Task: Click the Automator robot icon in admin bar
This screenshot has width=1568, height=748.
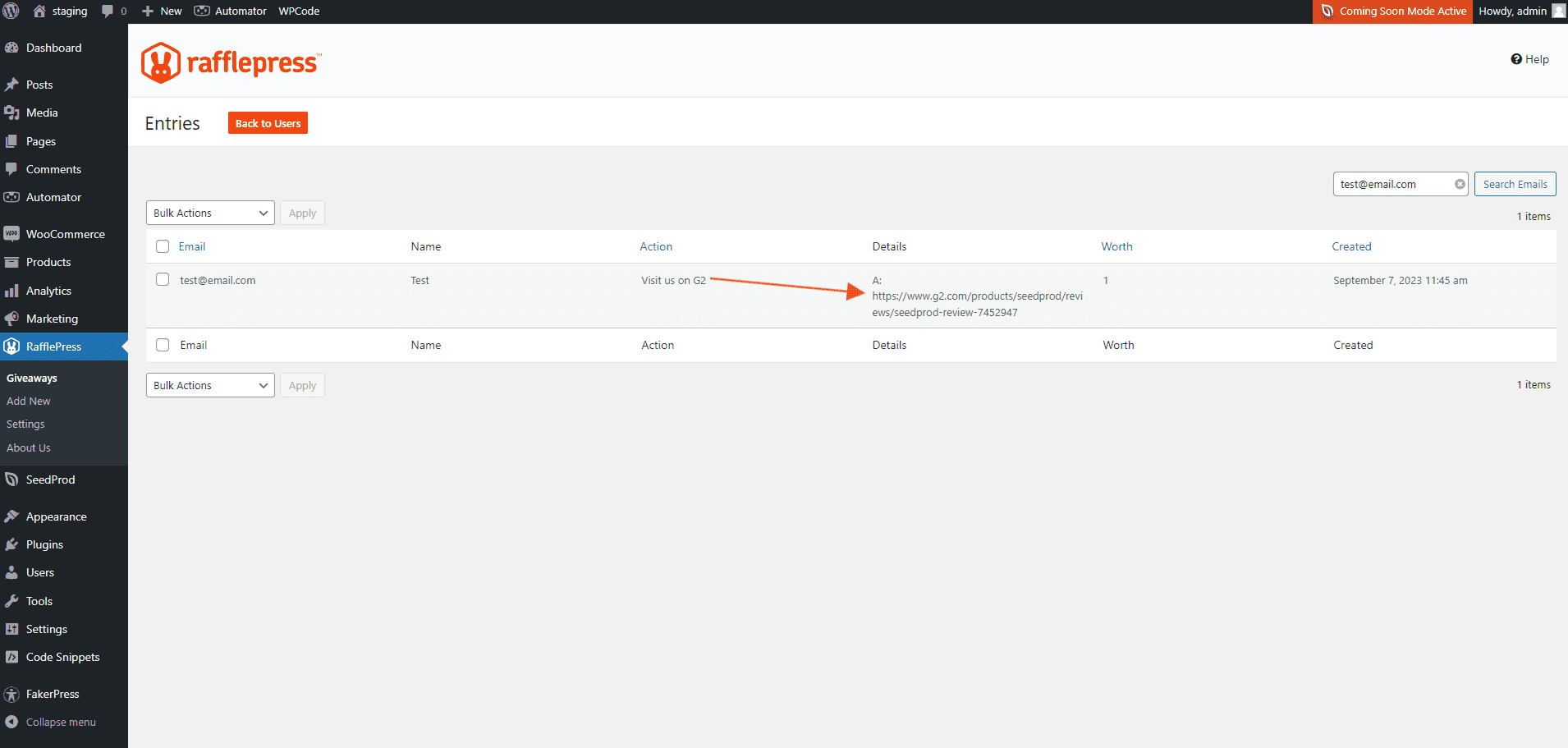Action: [x=202, y=11]
